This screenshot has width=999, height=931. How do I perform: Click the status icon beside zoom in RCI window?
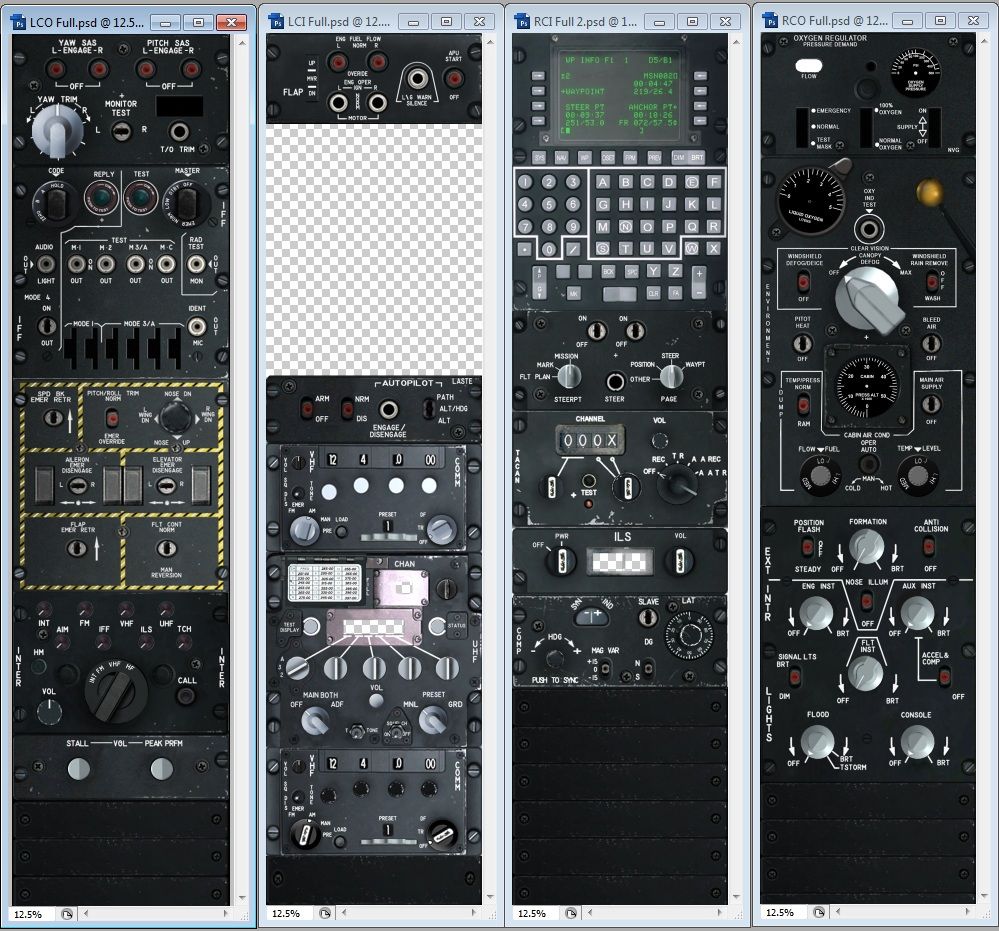[571, 913]
